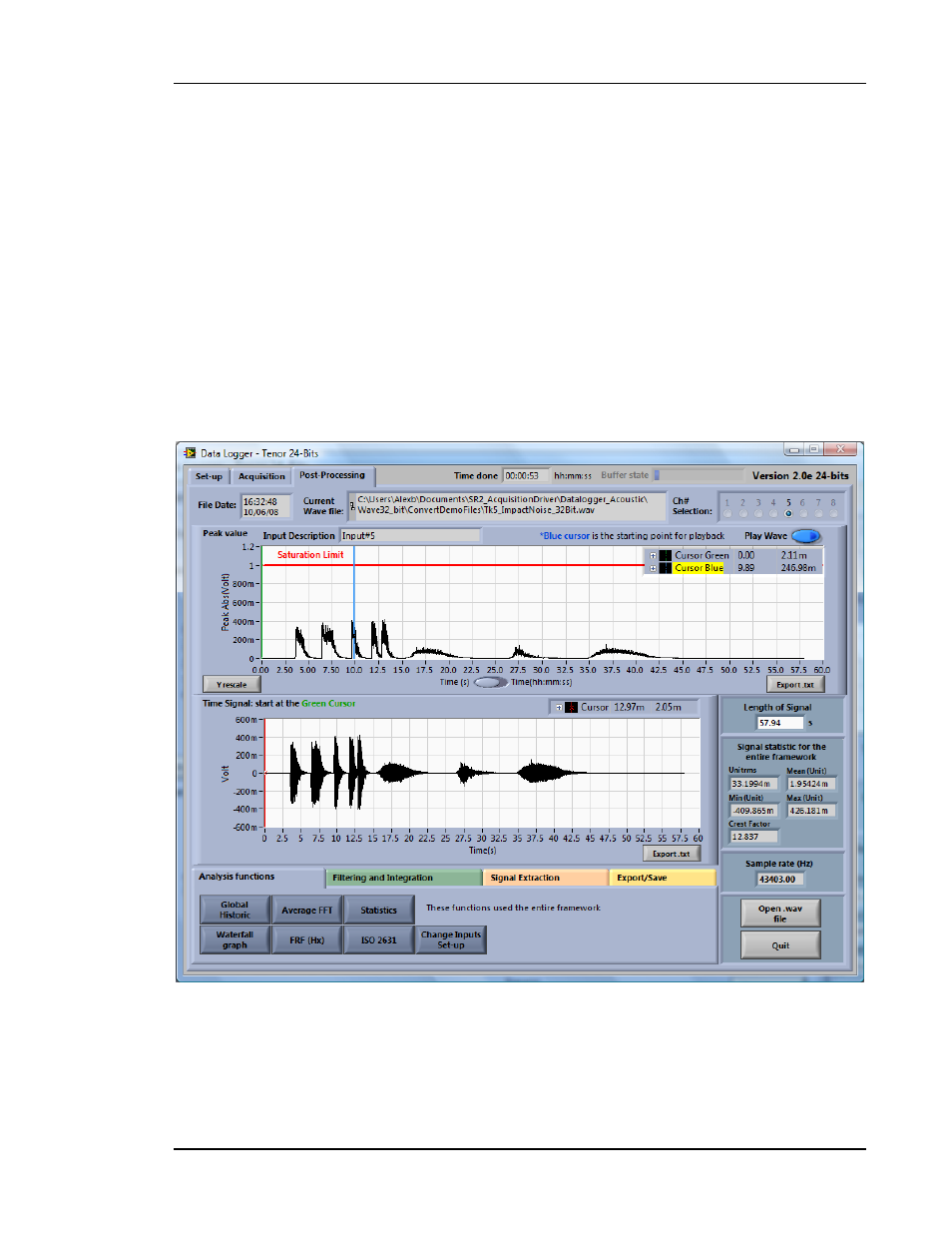Screen dimensions: 952x1233
Task: Click the Y rescale button
Action: pyautogui.click(x=232, y=685)
